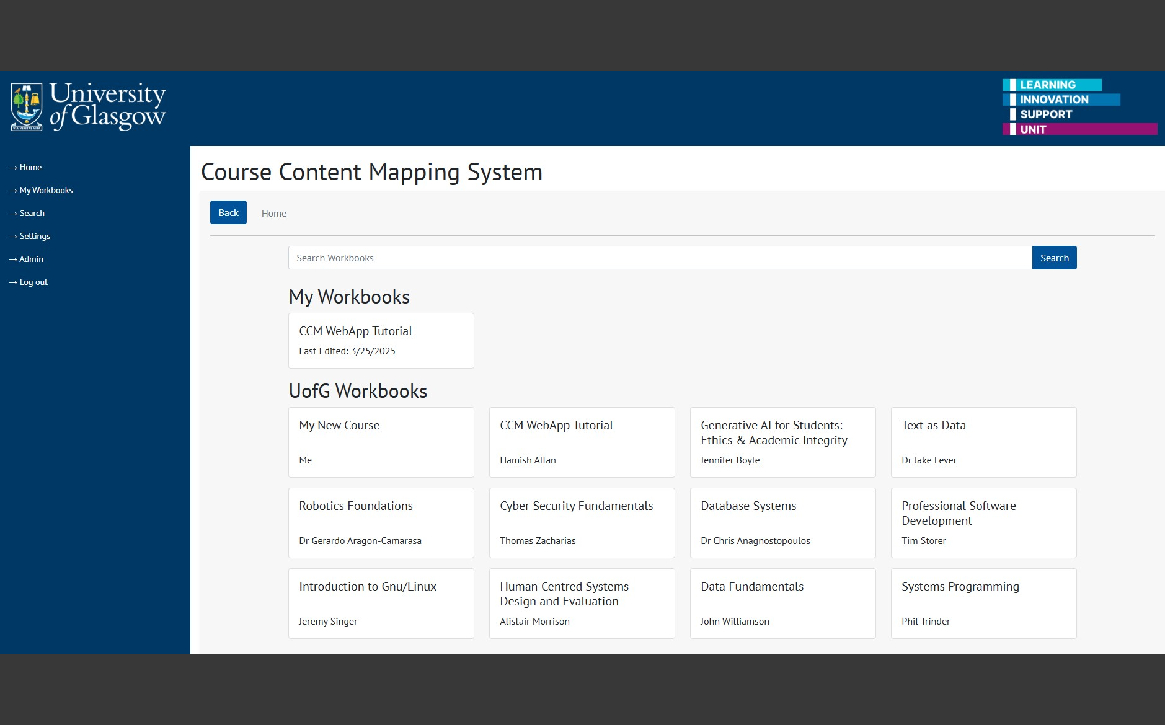Click the Home breadcrumb link

click(x=274, y=213)
